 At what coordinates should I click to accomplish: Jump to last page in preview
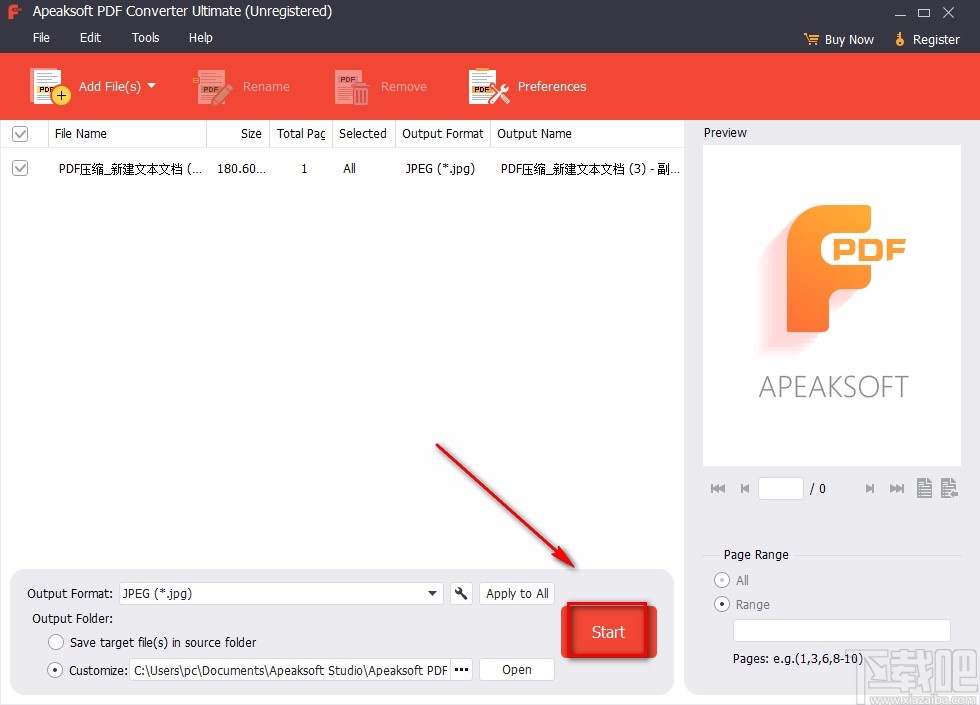[896, 488]
